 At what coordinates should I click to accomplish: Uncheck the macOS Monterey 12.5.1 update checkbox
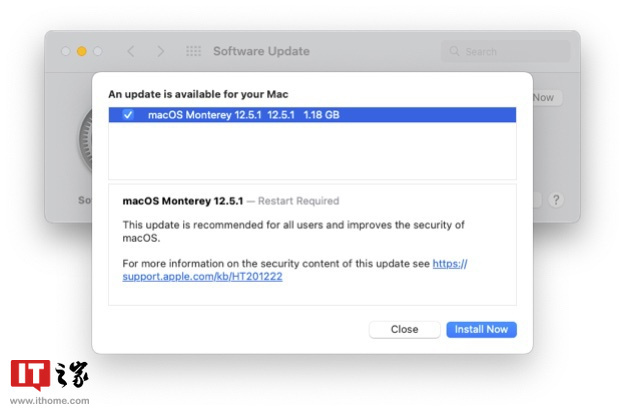click(x=128, y=115)
